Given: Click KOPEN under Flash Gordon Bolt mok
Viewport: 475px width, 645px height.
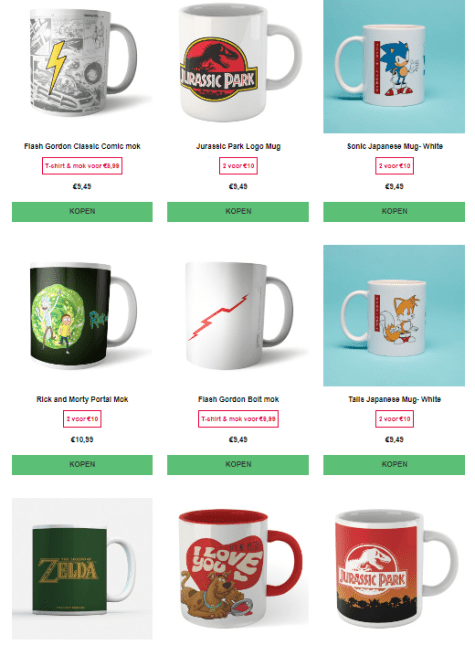Looking at the screenshot, I should coord(238,464).
